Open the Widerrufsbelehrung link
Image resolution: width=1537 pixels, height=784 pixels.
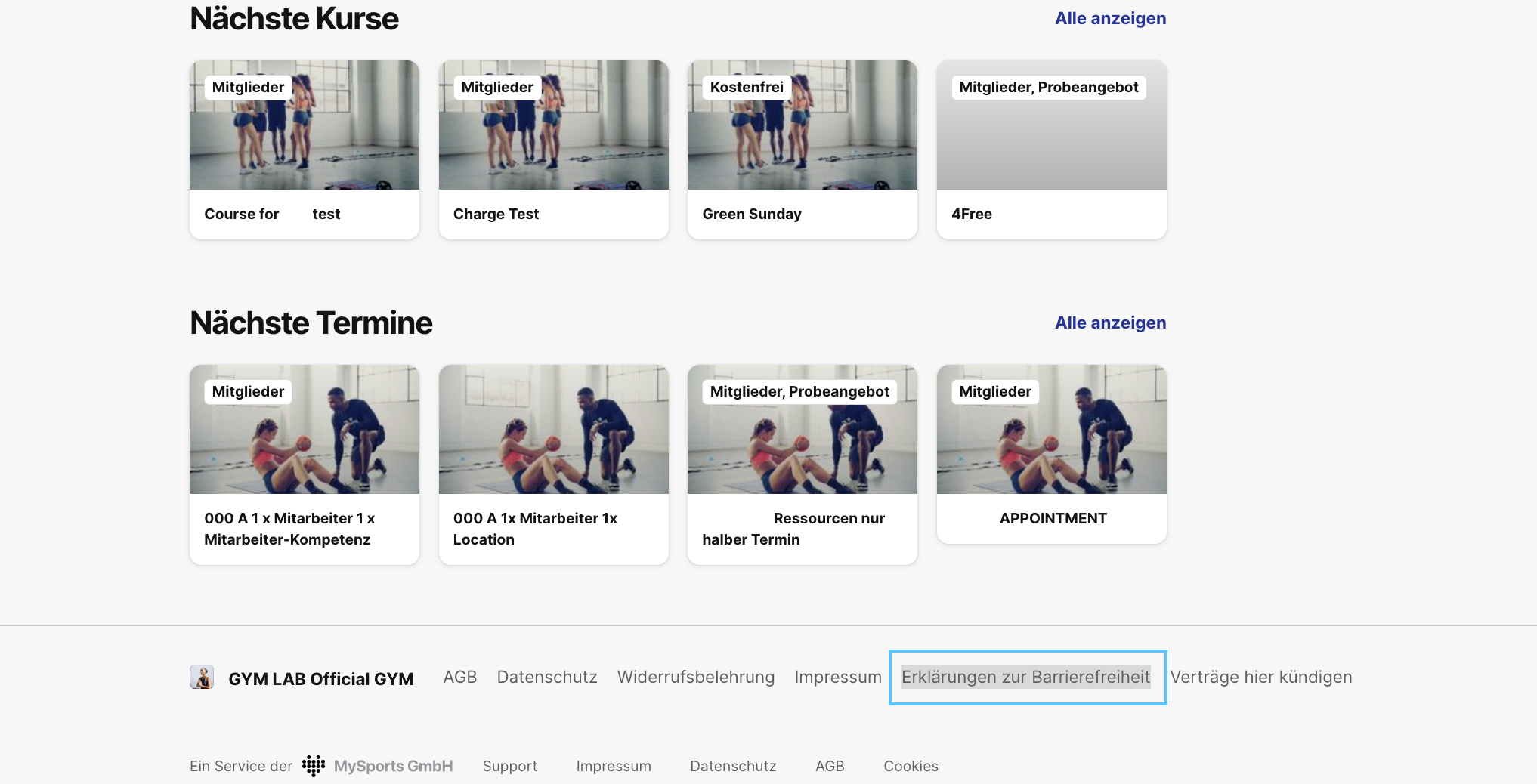696,677
